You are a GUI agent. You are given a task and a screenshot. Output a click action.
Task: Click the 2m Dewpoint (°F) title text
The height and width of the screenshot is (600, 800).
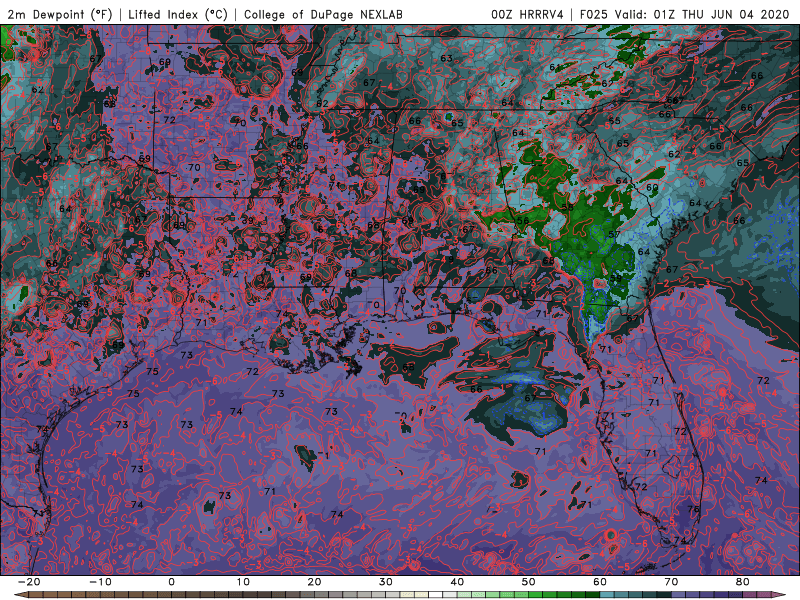pos(60,14)
